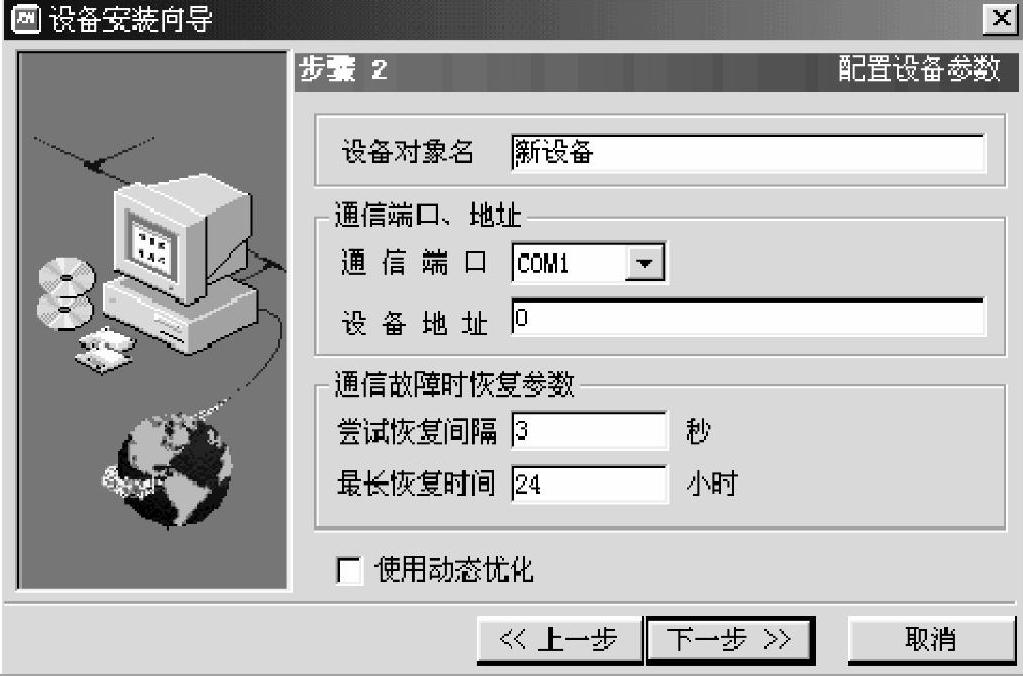Click the 通信端口、地址 group title
The width and height of the screenshot is (1023, 676).
point(428,214)
